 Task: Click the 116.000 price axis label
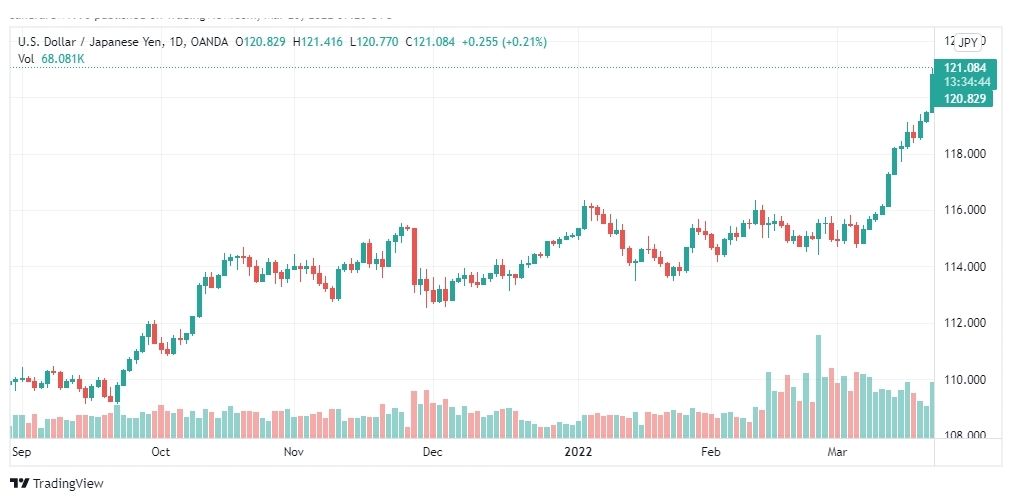click(964, 210)
